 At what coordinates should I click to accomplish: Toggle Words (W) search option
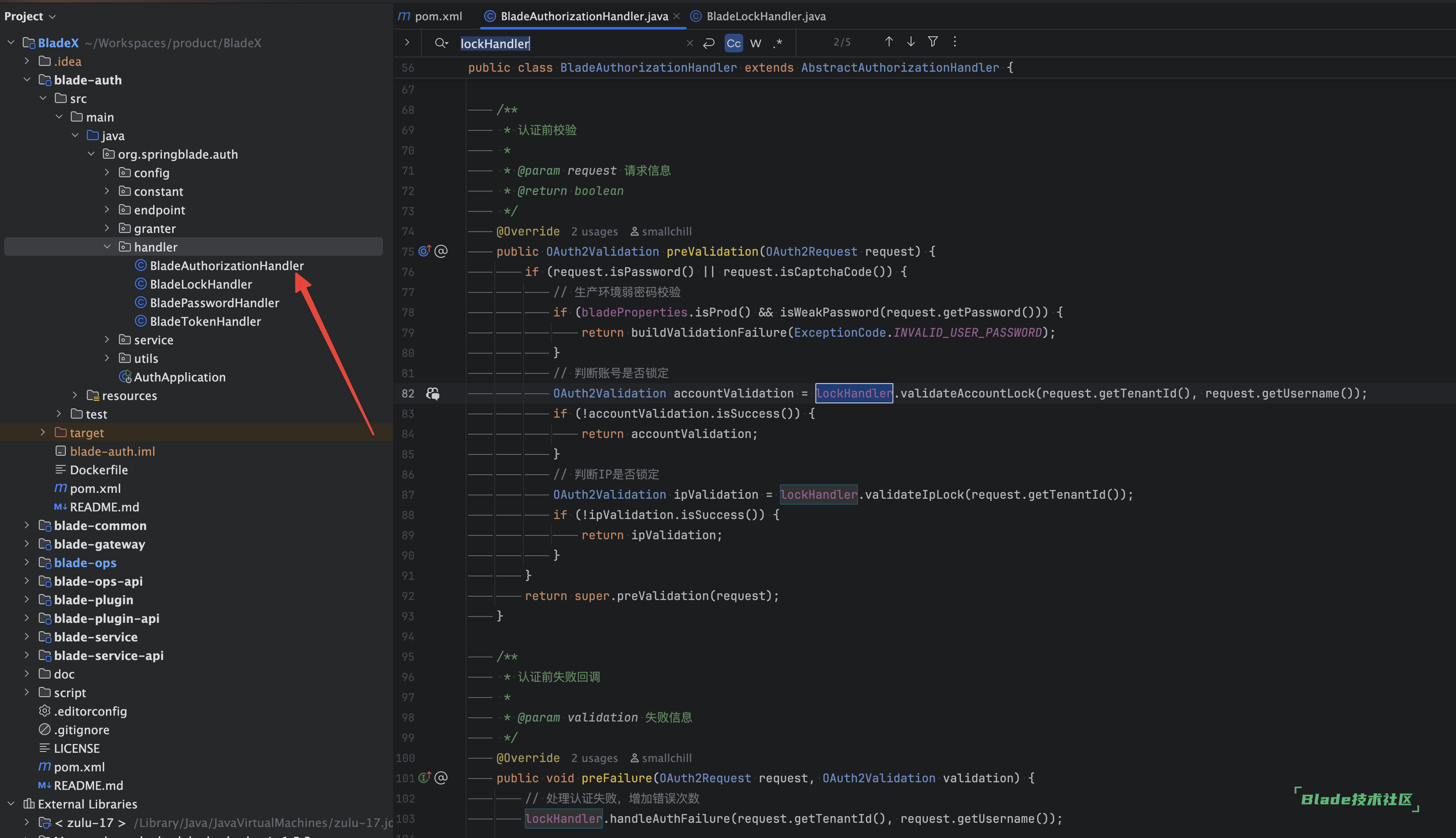click(756, 43)
